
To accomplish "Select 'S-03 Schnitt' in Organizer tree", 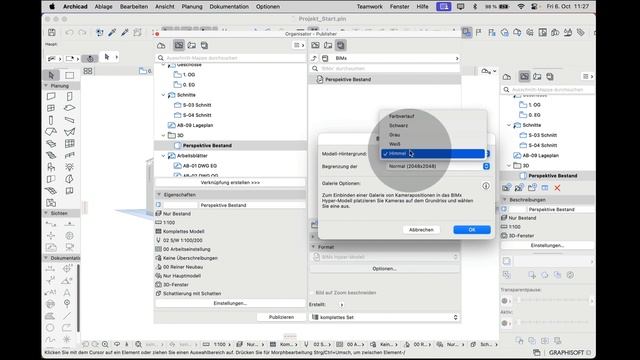I will coord(197,105).
